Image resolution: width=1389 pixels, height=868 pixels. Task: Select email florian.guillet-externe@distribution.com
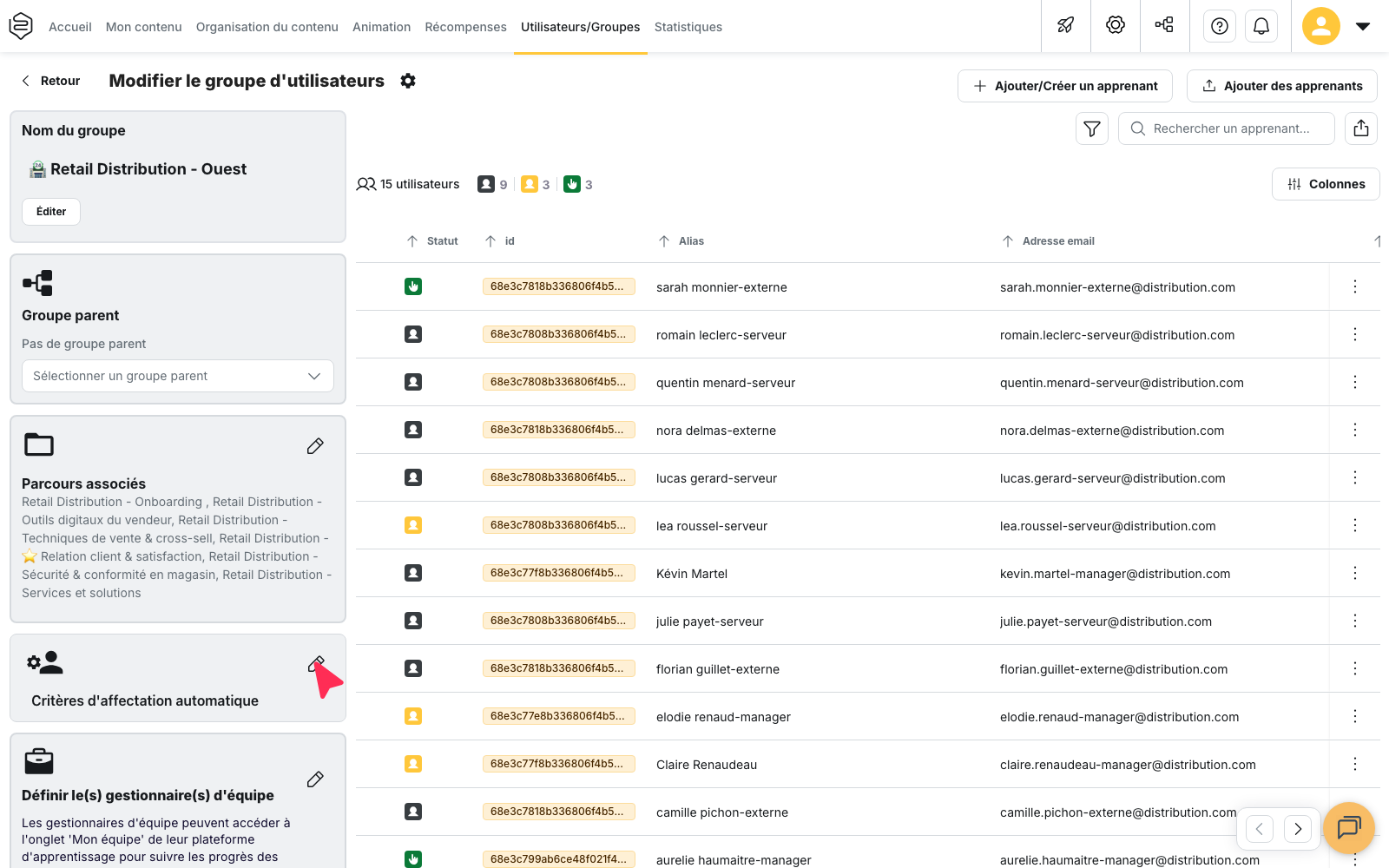1114,669
